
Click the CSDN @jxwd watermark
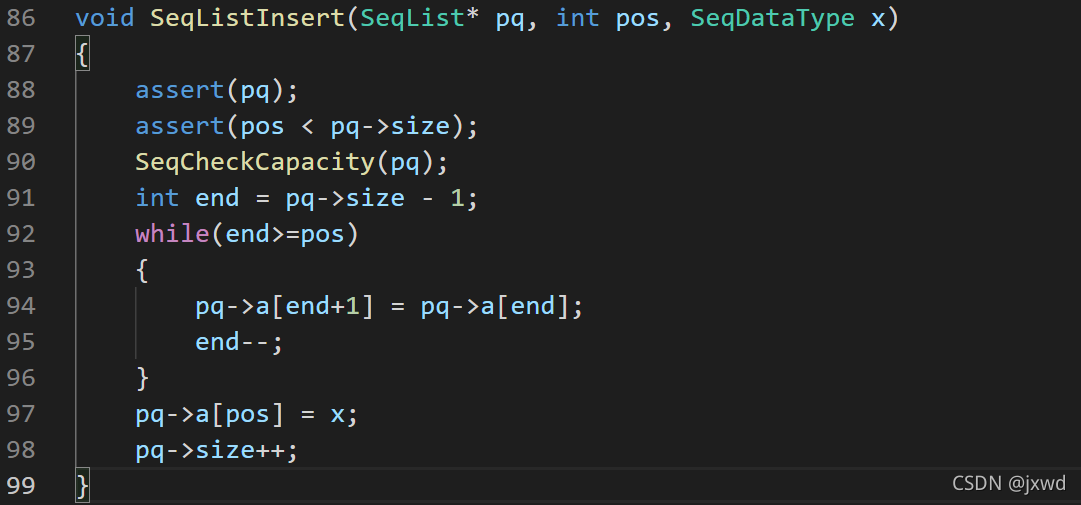[x=1009, y=484]
